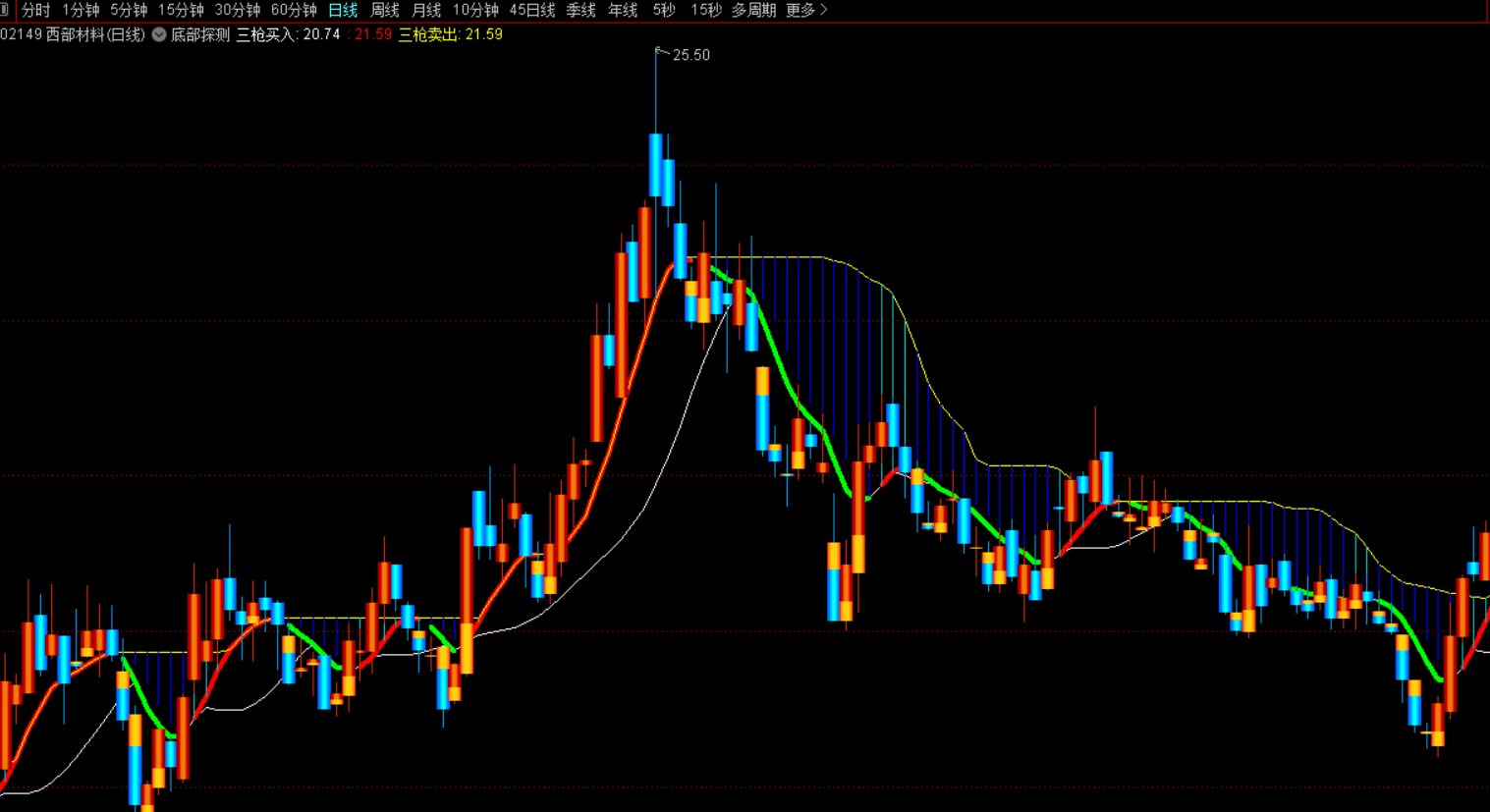Screen dimensions: 1490x812
Task: Open the 60分钟 period tab
Action: (294, 10)
